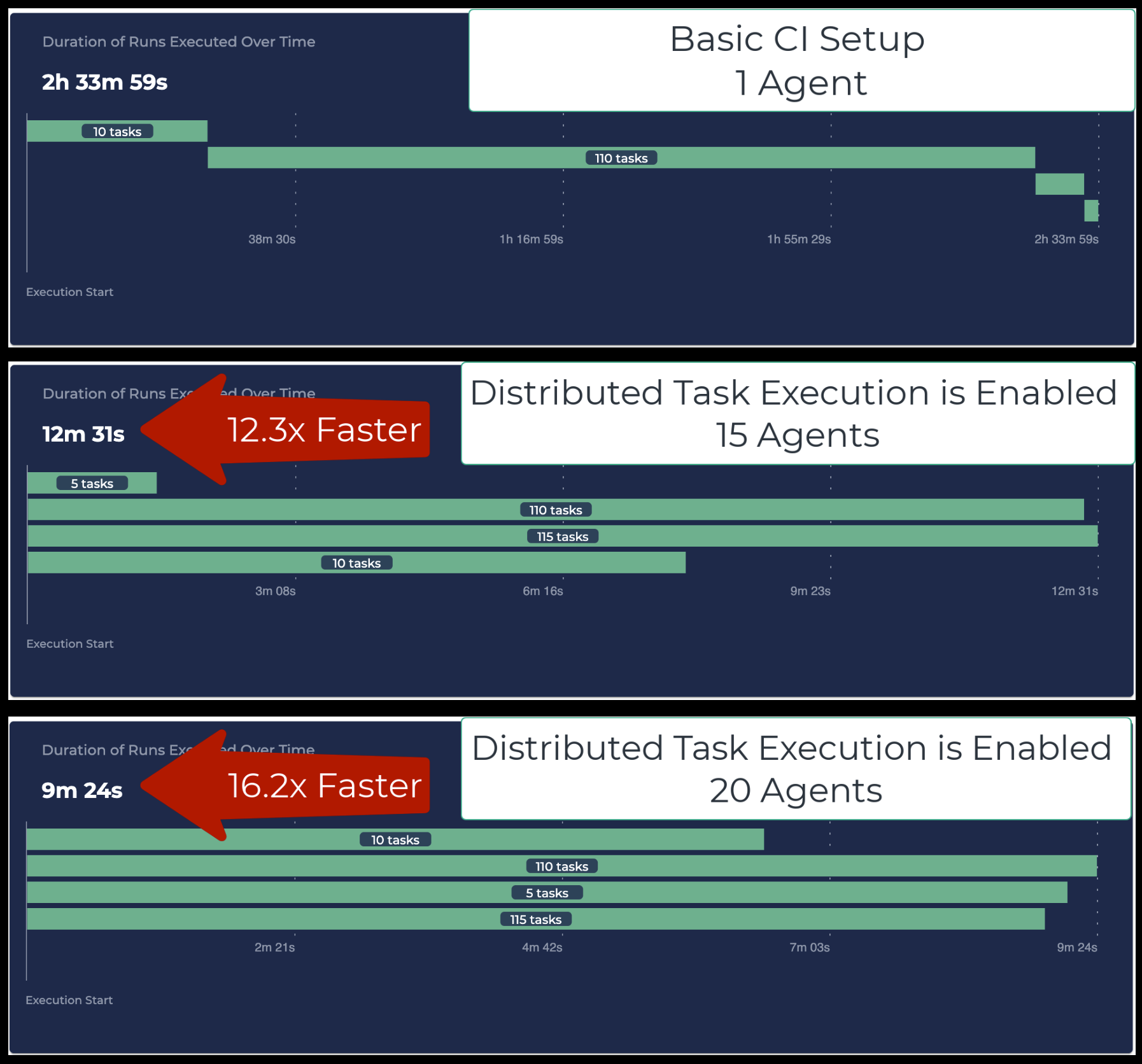Click the 10 tasks bar in the 1 Agent chart

pyautogui.click(x=117, y=131)
